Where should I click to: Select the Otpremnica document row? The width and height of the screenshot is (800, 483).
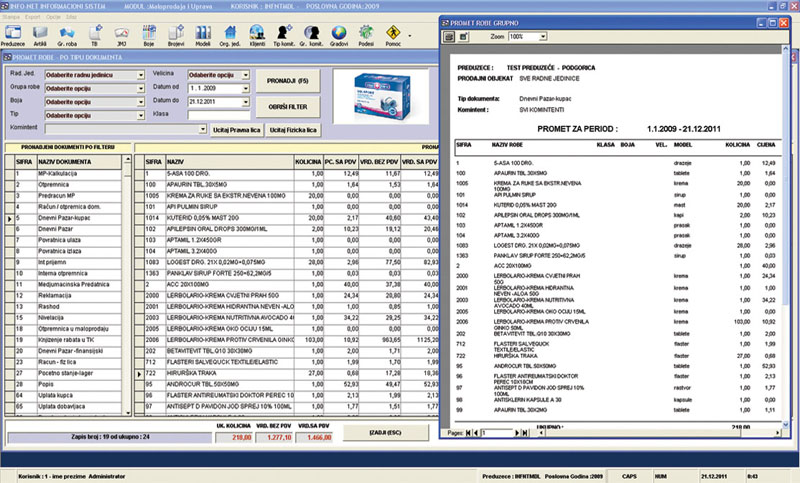(68, 185)
